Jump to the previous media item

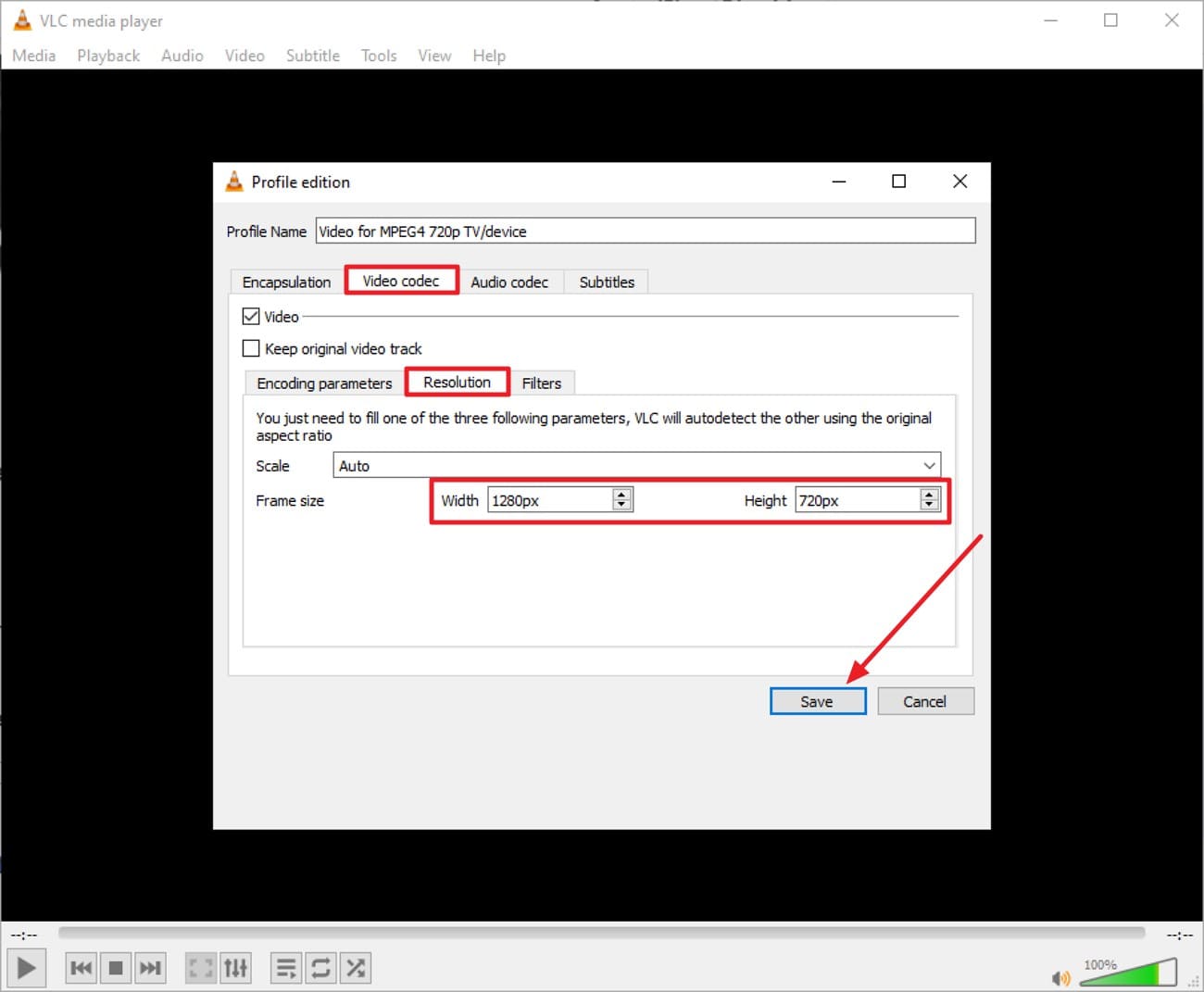coord(81,967)
